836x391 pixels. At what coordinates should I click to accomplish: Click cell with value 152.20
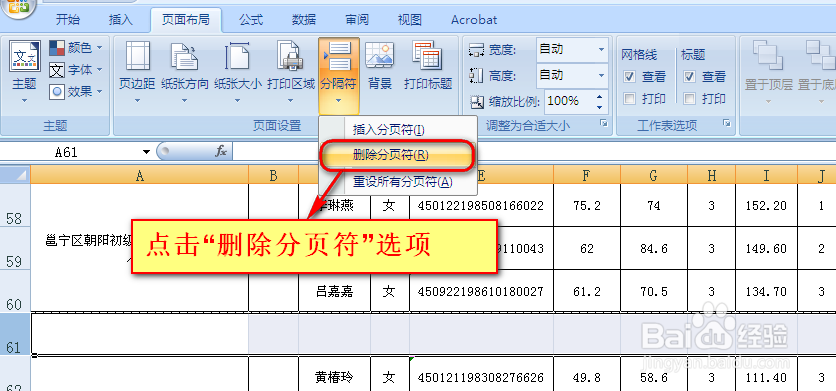(x=767, y=205)
